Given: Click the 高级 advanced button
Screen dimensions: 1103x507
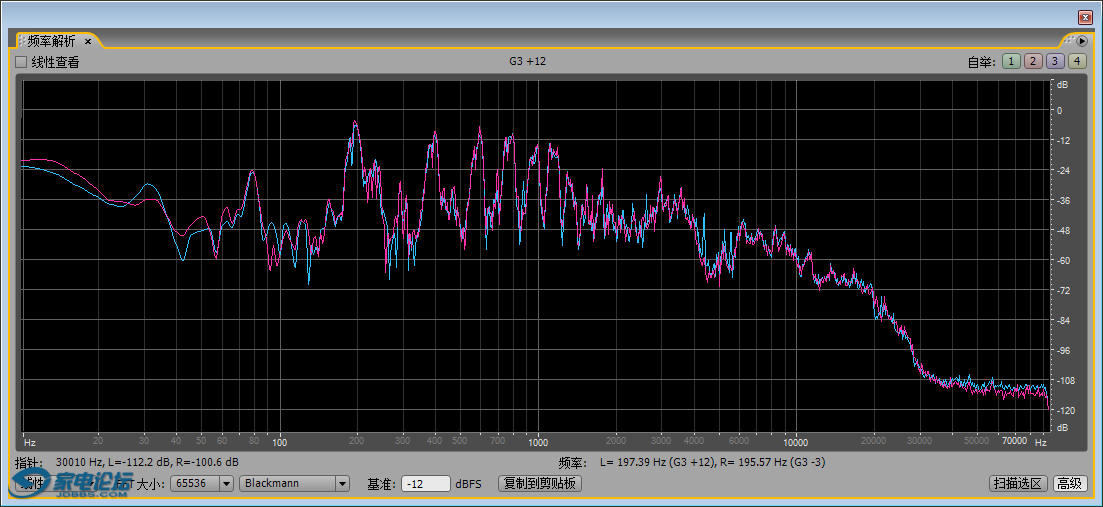Looking at the screenshot, I should (1069, 484).
